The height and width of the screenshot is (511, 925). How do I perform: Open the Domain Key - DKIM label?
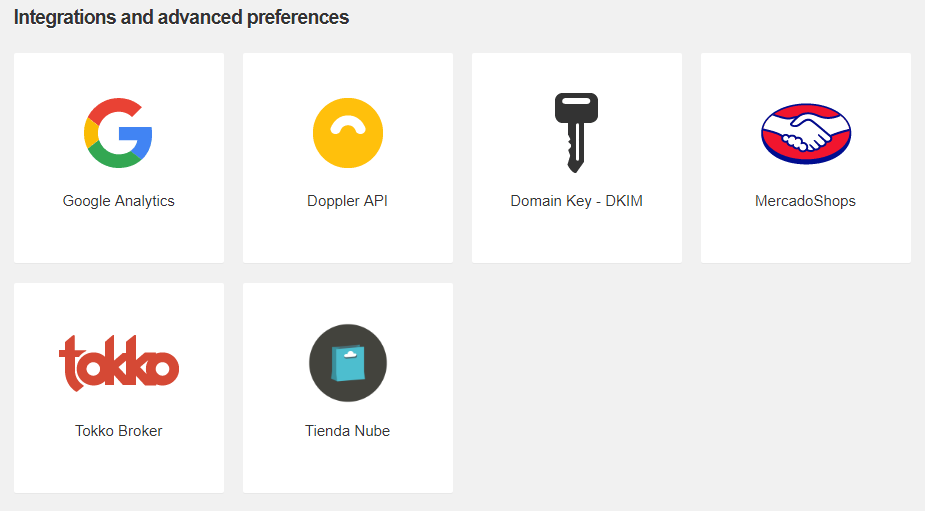tap(576, 201)
